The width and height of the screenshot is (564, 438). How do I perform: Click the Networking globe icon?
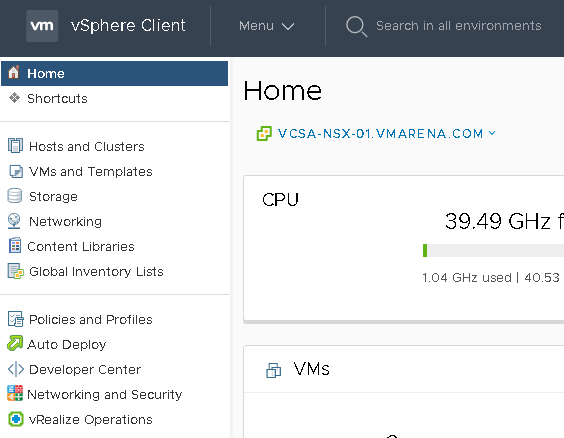(14, 221)
